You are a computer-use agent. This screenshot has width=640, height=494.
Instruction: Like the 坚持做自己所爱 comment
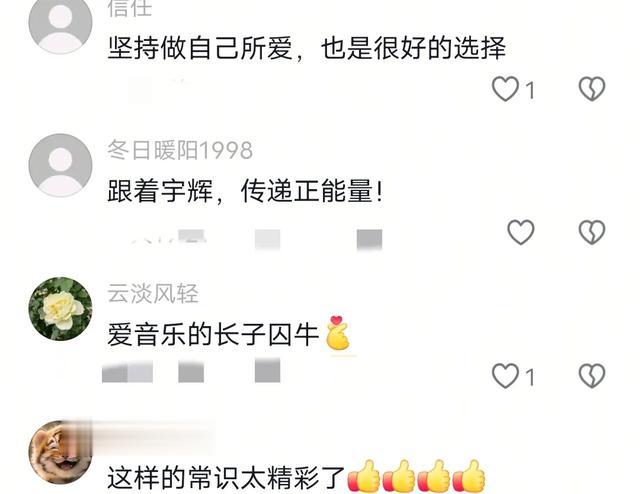(506, 89)
